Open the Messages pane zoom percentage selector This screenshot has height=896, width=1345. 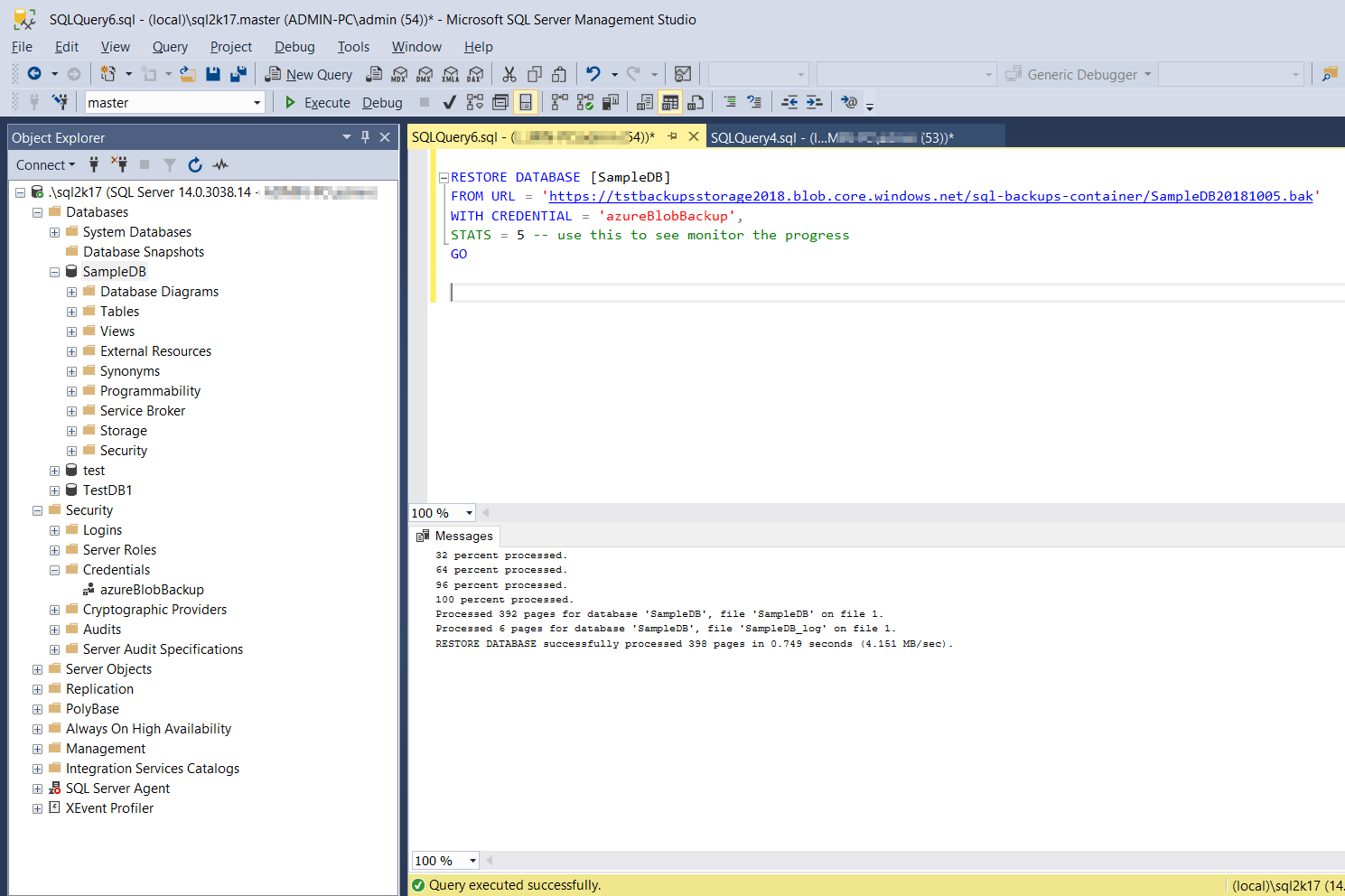pyautogui.click(x=445, y=860)
